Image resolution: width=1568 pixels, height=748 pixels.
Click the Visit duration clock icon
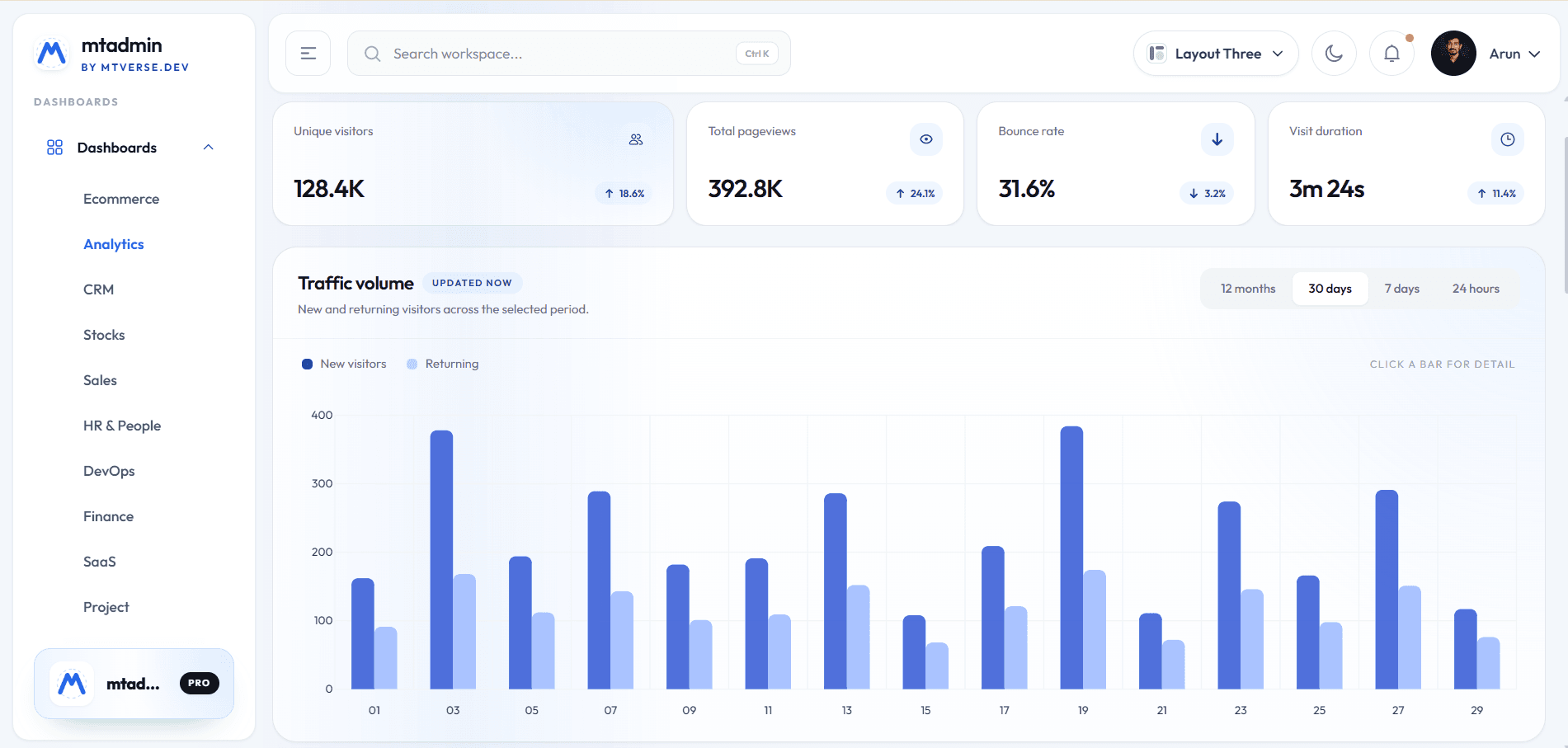tap(1507, 139)
